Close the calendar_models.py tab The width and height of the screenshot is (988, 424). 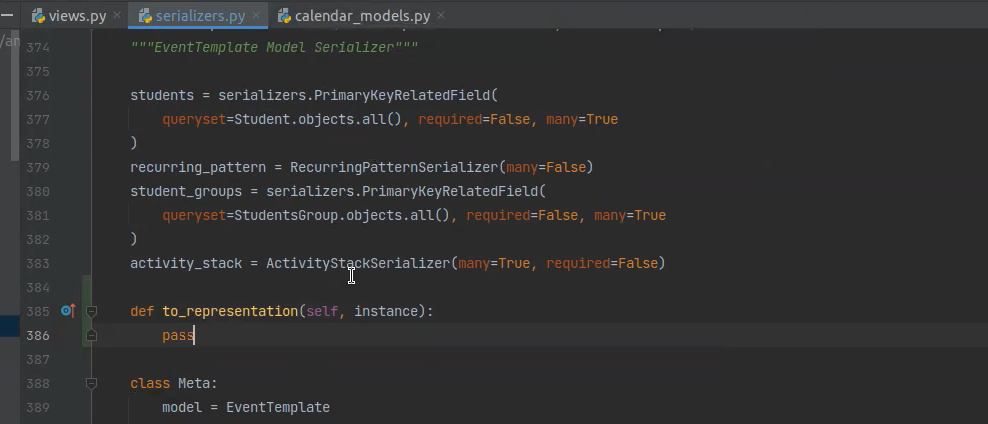point(441,15)
